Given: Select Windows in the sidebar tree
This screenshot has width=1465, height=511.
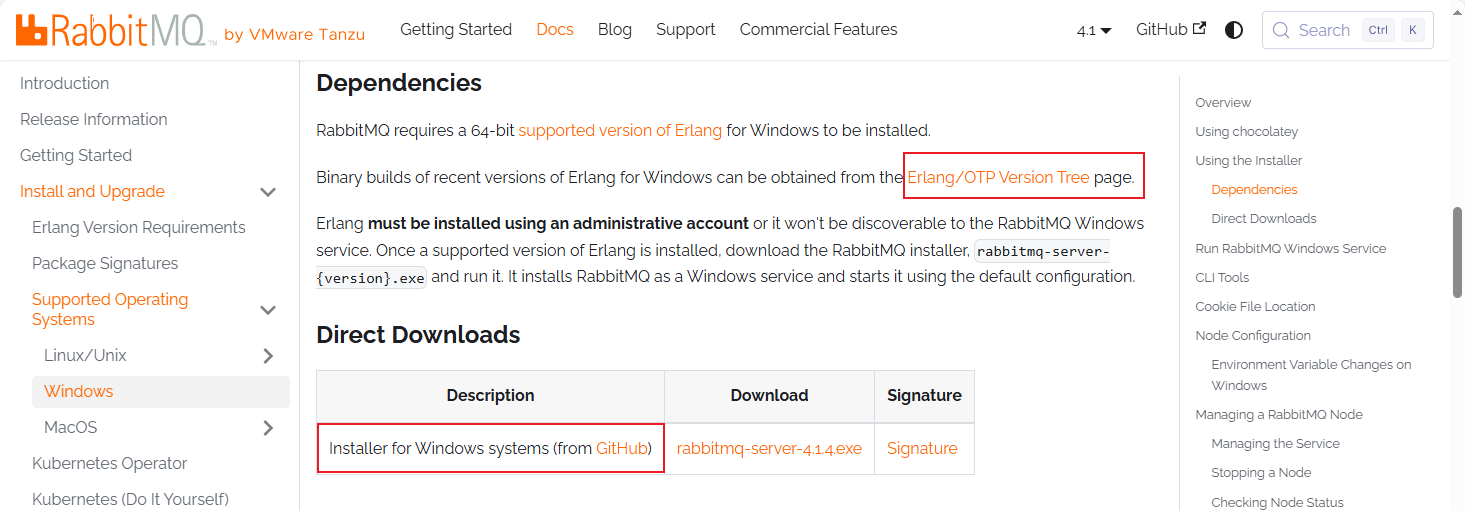Looking at the screenshot, I should [79, 392].
